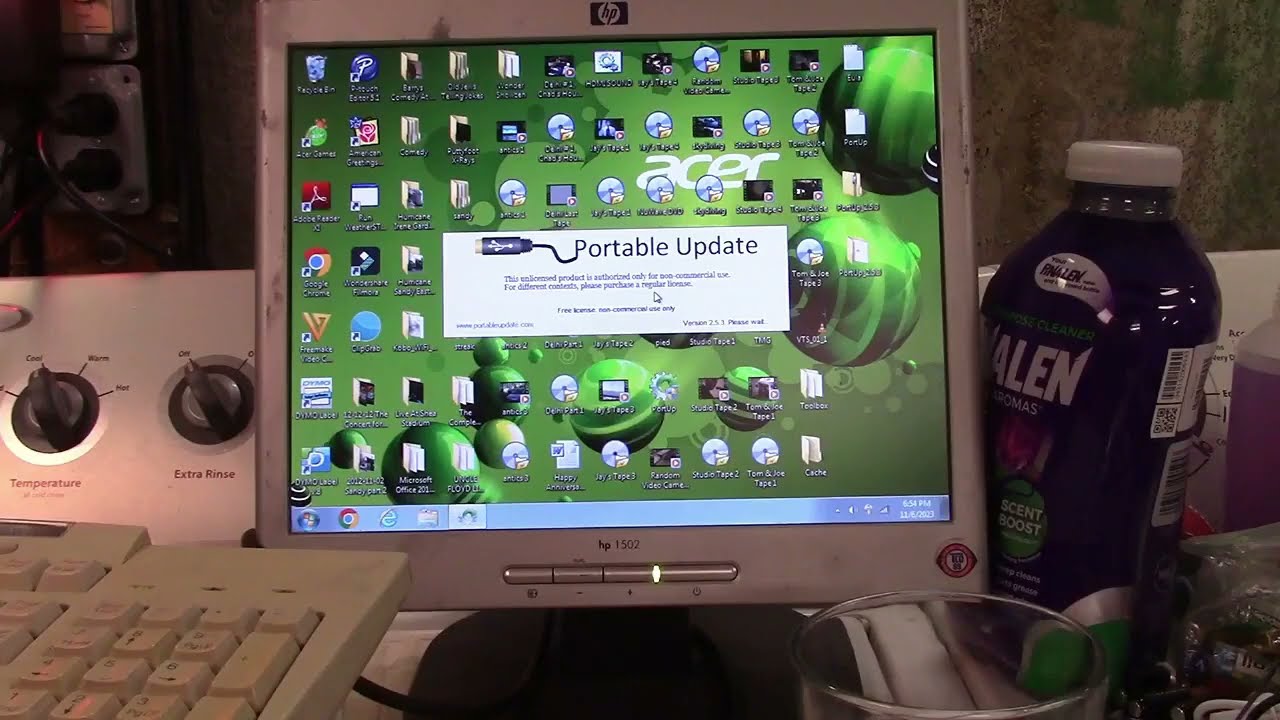Open the taskbar clock showing 6:54 PM

click(x=917, y=507)
